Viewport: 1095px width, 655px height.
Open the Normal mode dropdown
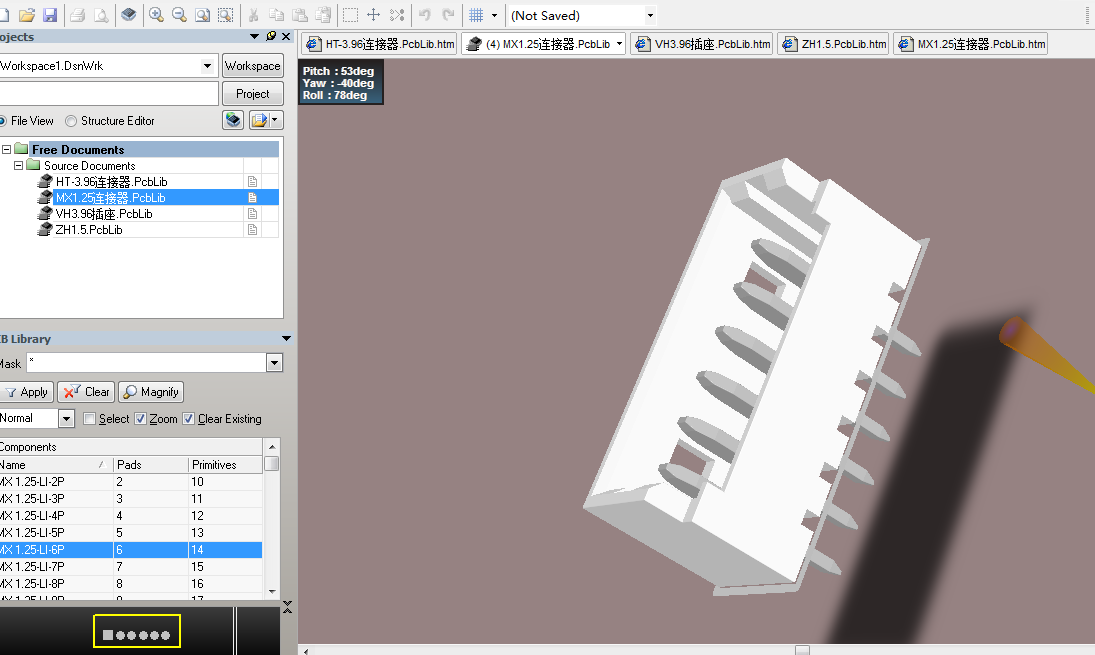pos(66,418)
